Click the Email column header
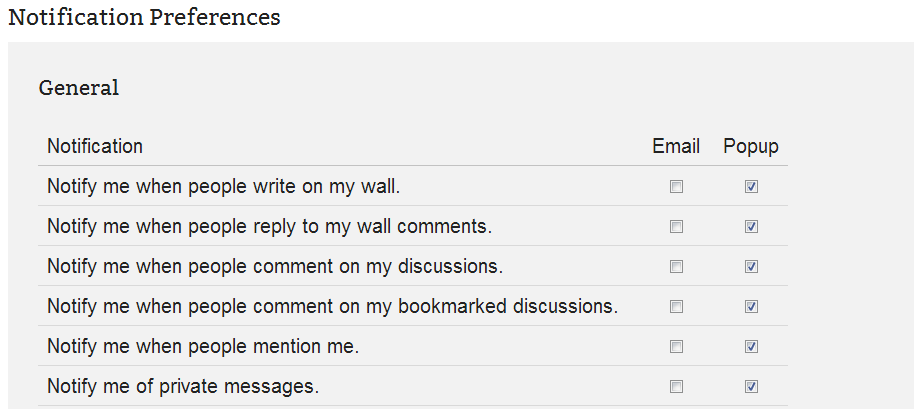 point(676,146)
